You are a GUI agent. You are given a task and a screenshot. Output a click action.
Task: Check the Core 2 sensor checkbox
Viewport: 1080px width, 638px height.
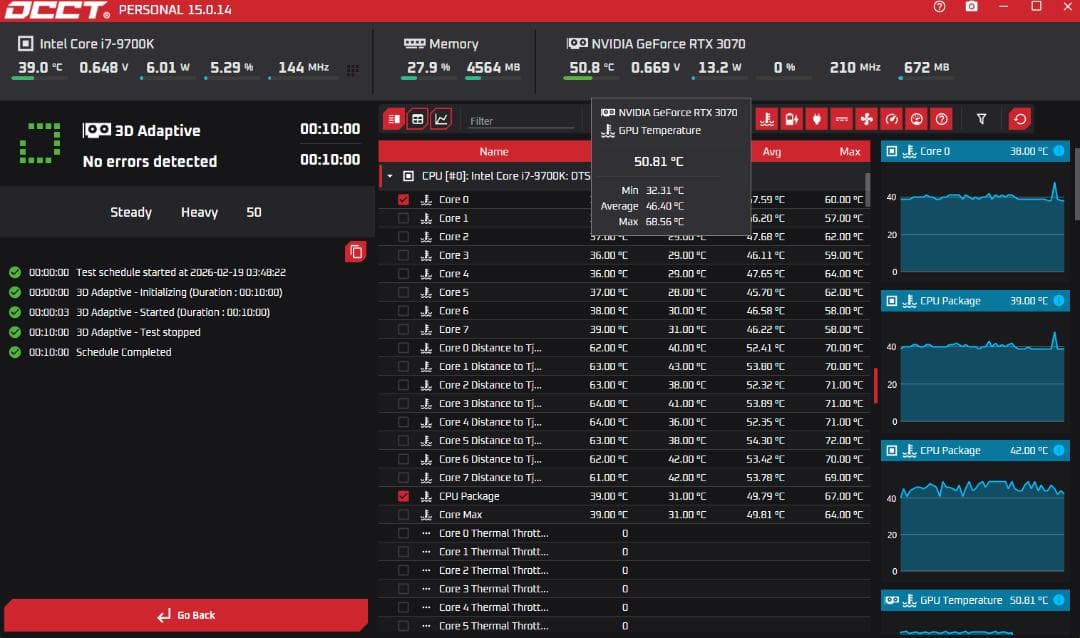404,236
